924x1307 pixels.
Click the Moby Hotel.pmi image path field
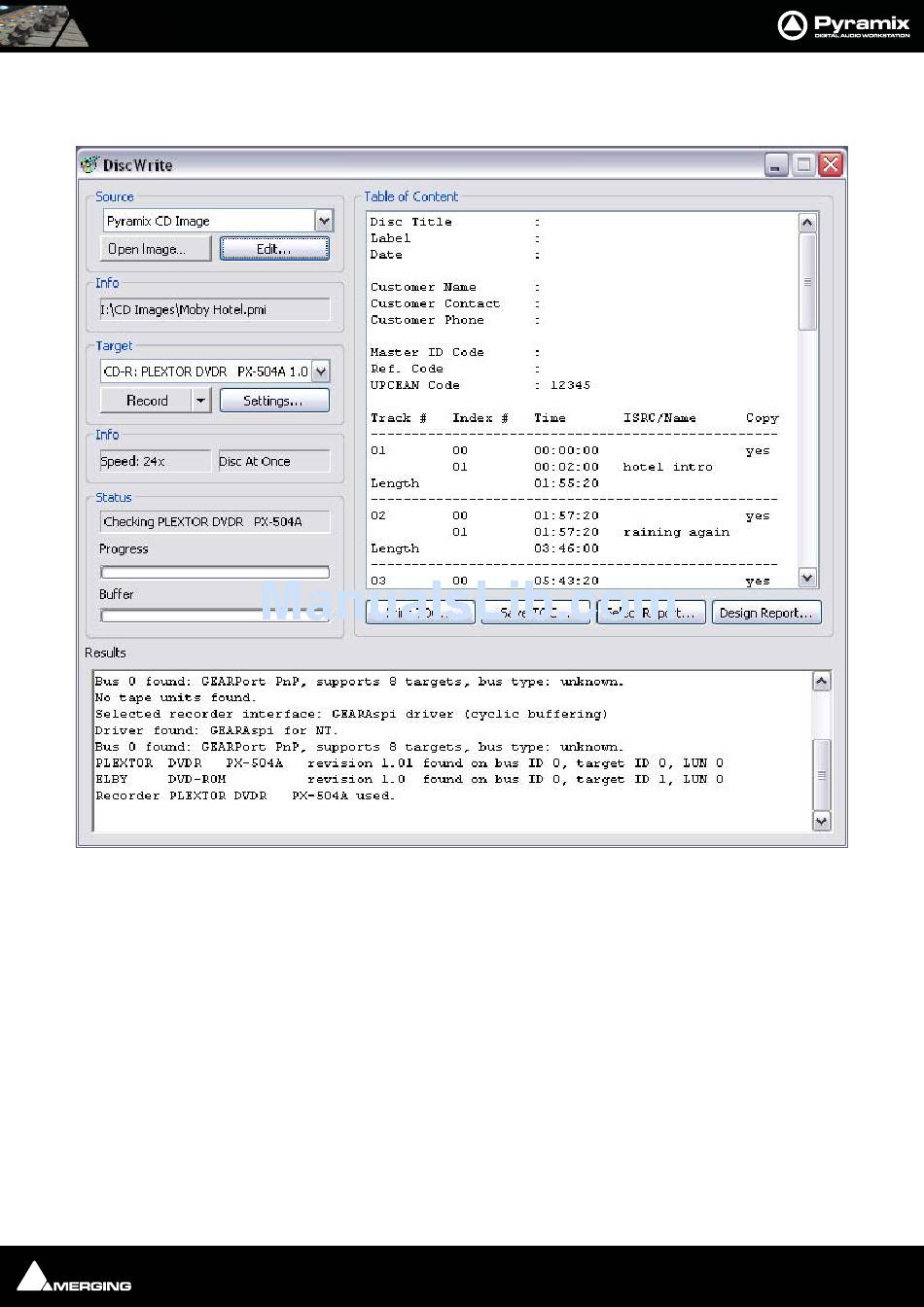[x=215, y=309]
